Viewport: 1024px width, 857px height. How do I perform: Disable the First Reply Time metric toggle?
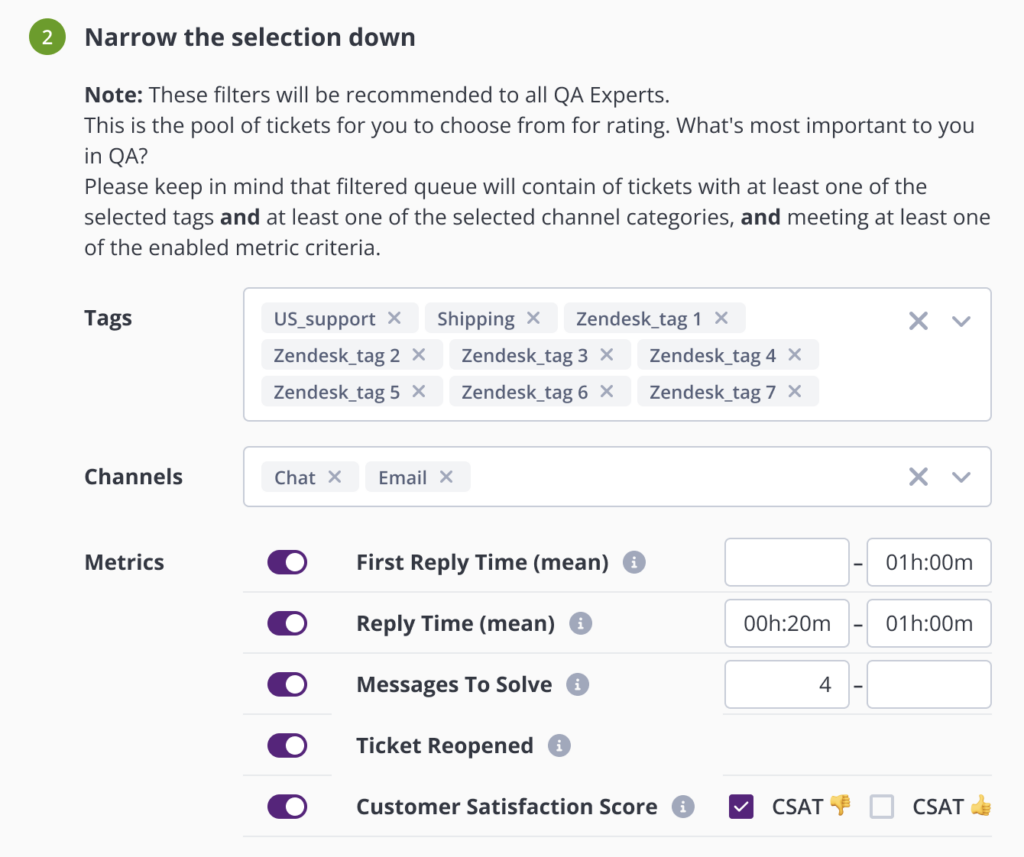287,562
